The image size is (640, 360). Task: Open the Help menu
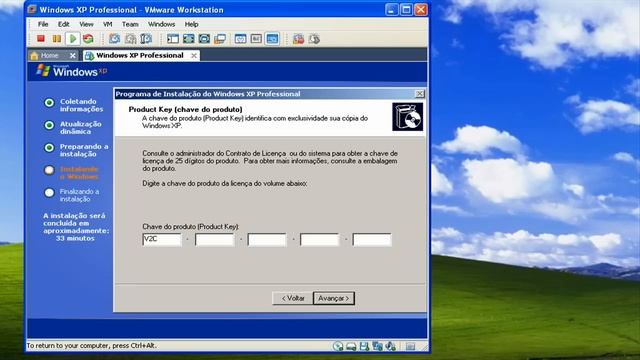(x=191, y=24)
